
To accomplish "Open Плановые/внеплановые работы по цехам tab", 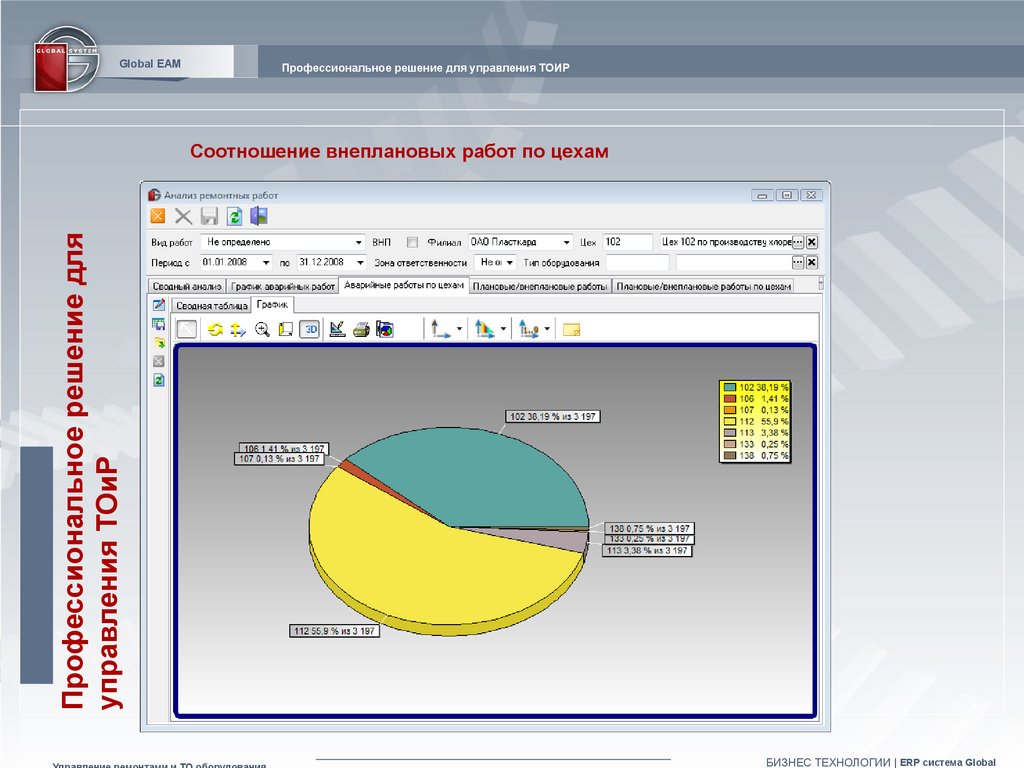I will 703,286.
